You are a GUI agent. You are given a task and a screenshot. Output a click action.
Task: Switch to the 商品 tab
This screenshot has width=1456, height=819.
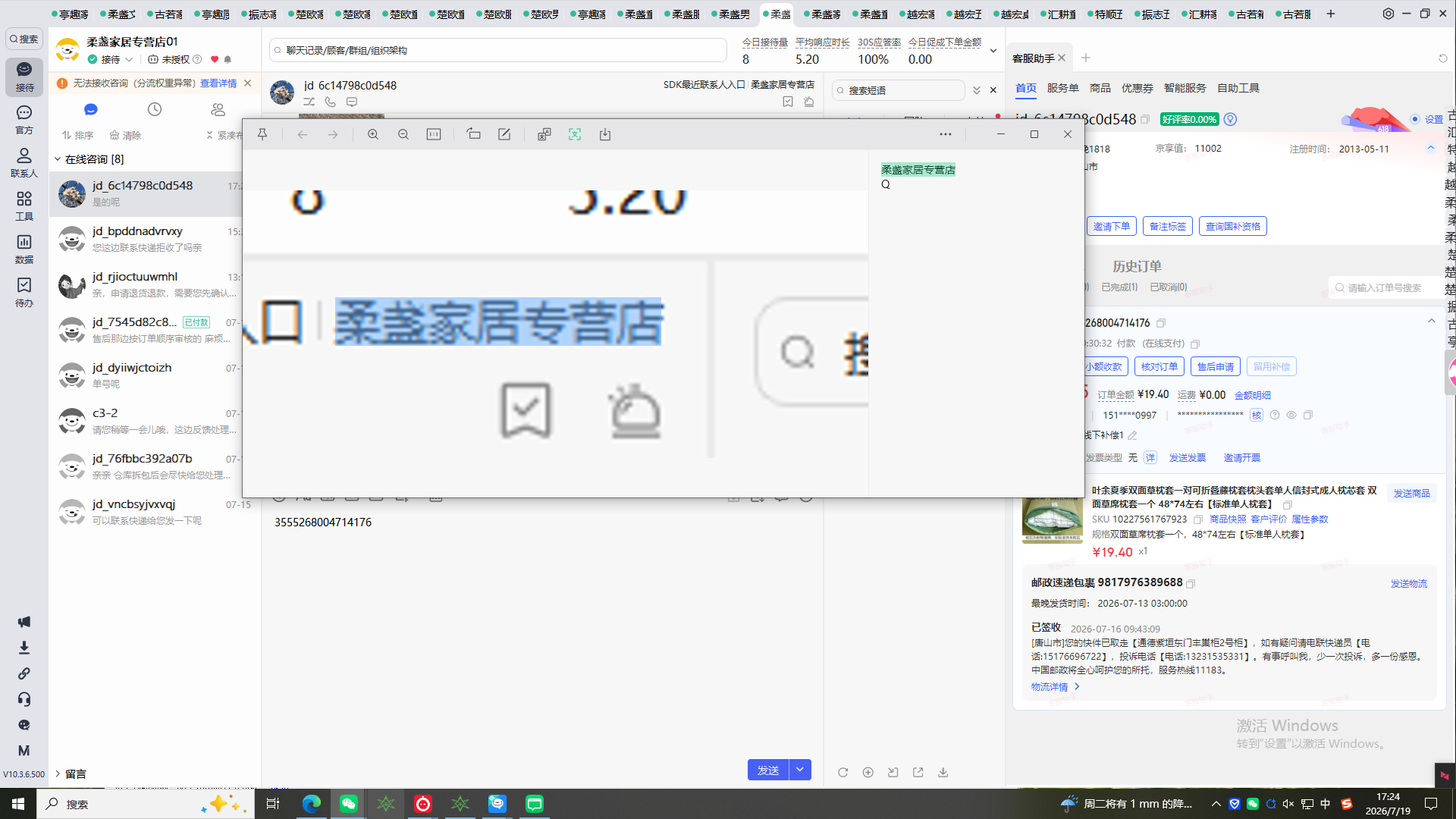pos(1100,88)
